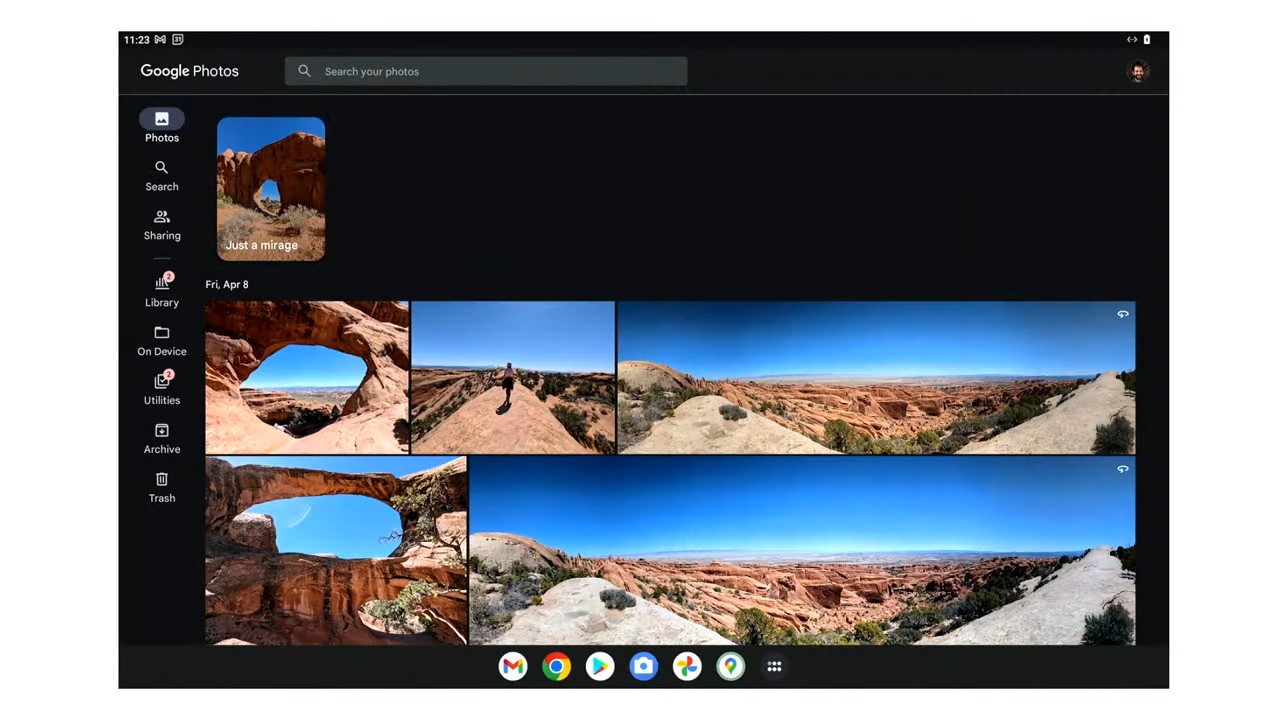Open the Photos tab in the sidebar
The image size is (1280, 720).
(162, 126)
